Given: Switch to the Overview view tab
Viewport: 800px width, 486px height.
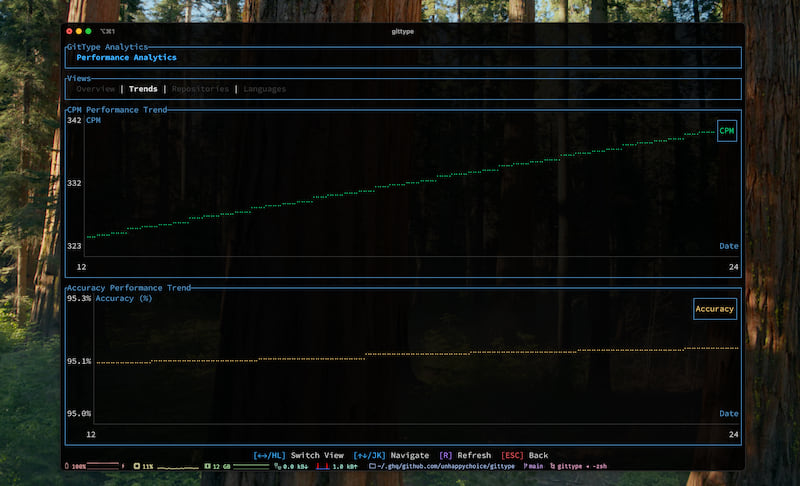Looking at the screenshot, I should tap(95, 89).
